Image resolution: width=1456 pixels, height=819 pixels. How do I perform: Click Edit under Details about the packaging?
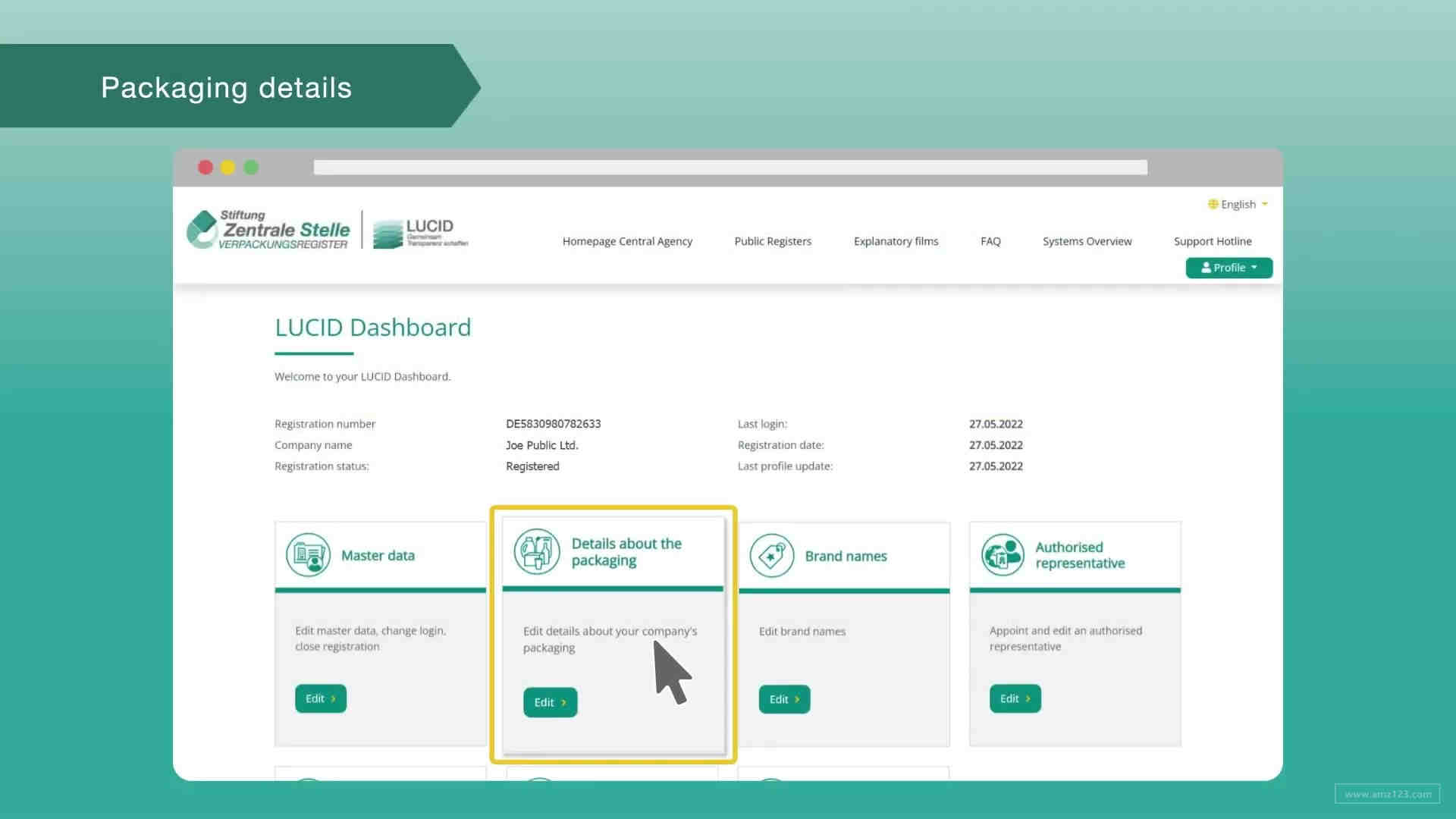pos(550,702)
